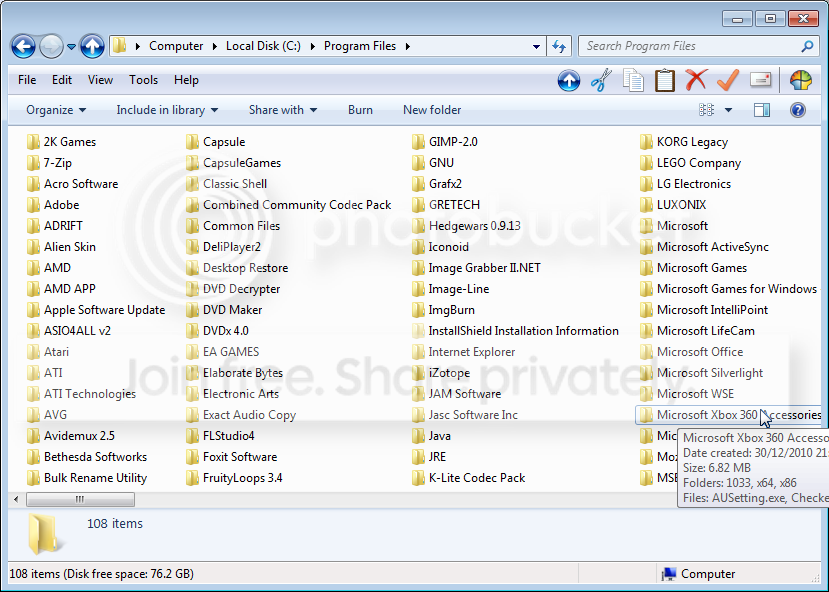Expand the arrow after Program Files breadcrumb
Image resolution: width=829 pixels, height=592 pixels.
[408, 47]
